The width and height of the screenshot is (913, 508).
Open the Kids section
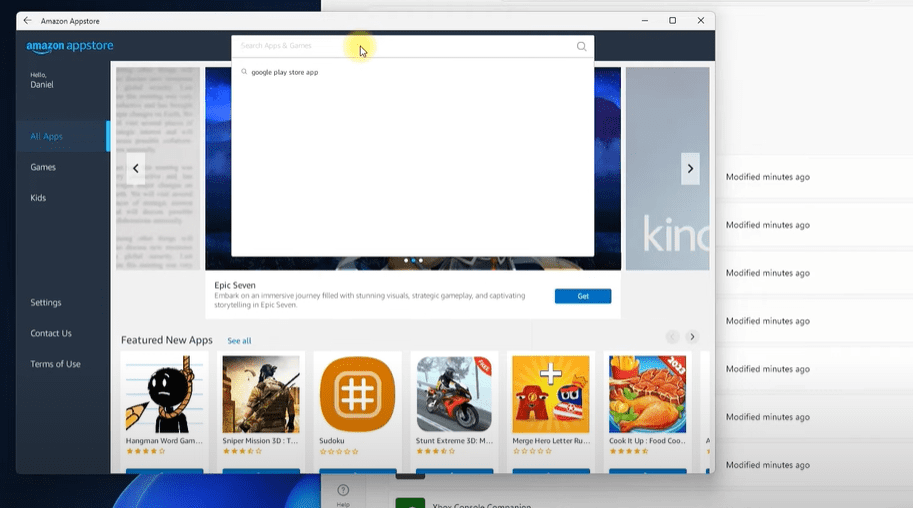click(x=38, y=198)
